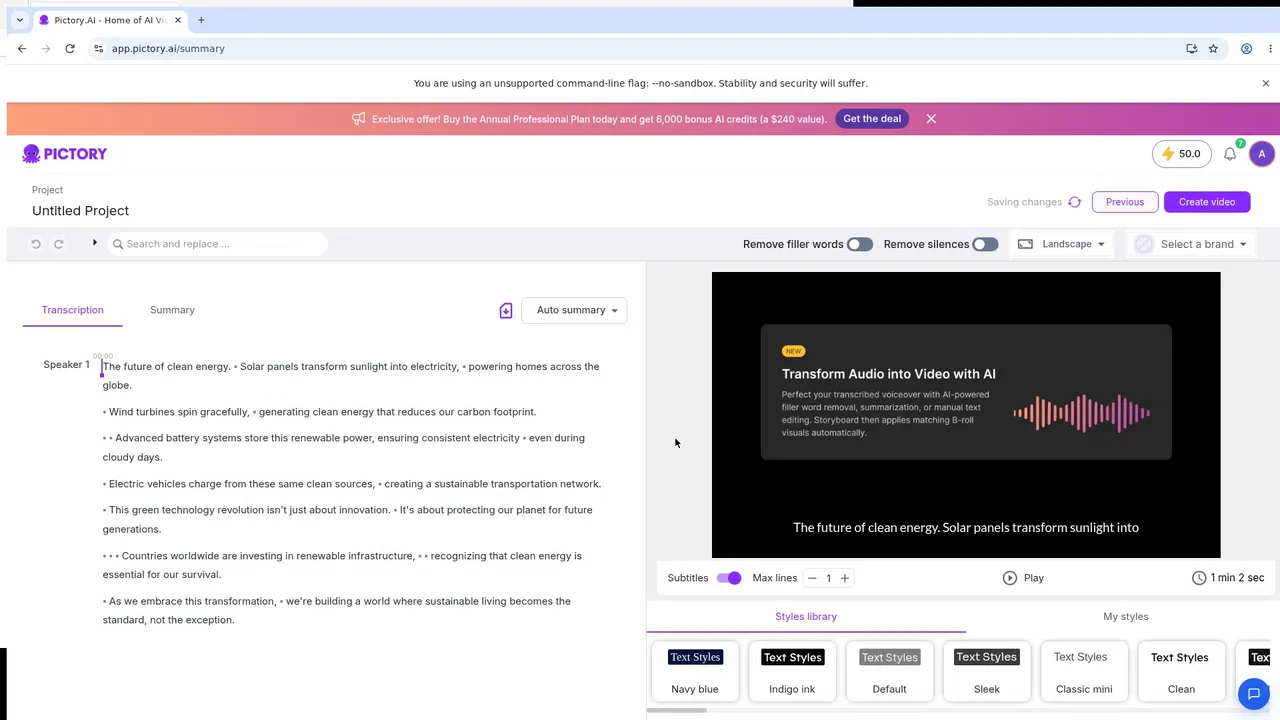Open the AI credits lightning badge
1280x720 pixels.
point(1180,154)
